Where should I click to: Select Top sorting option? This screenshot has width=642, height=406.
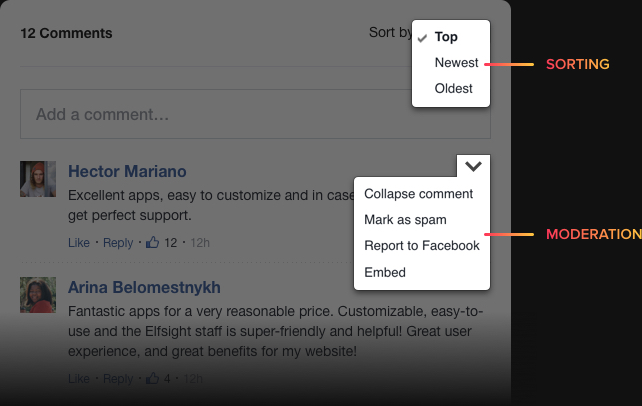click(x=446, y=37)
